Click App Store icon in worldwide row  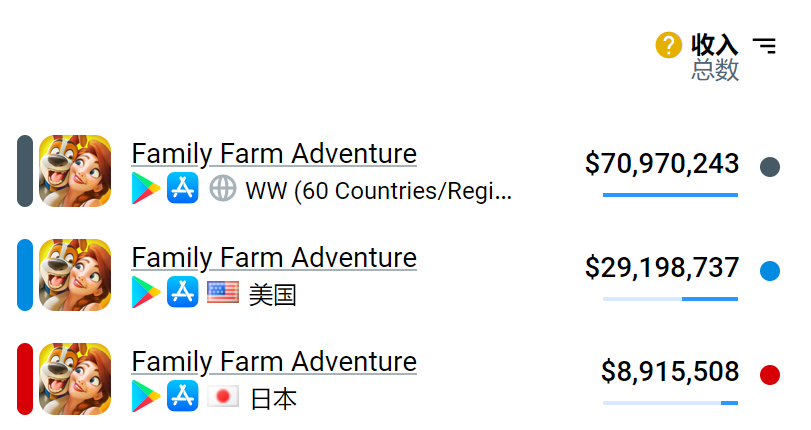(x=184, y=189)
